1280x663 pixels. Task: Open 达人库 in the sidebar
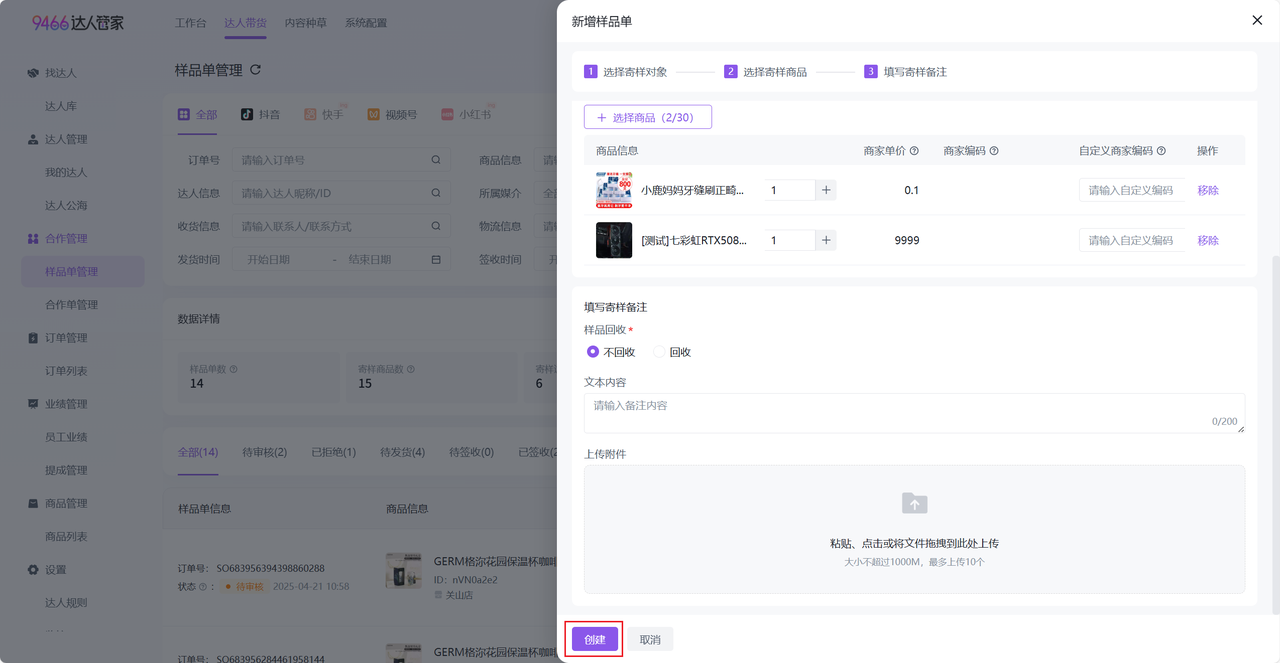click(x=61, y=106)
